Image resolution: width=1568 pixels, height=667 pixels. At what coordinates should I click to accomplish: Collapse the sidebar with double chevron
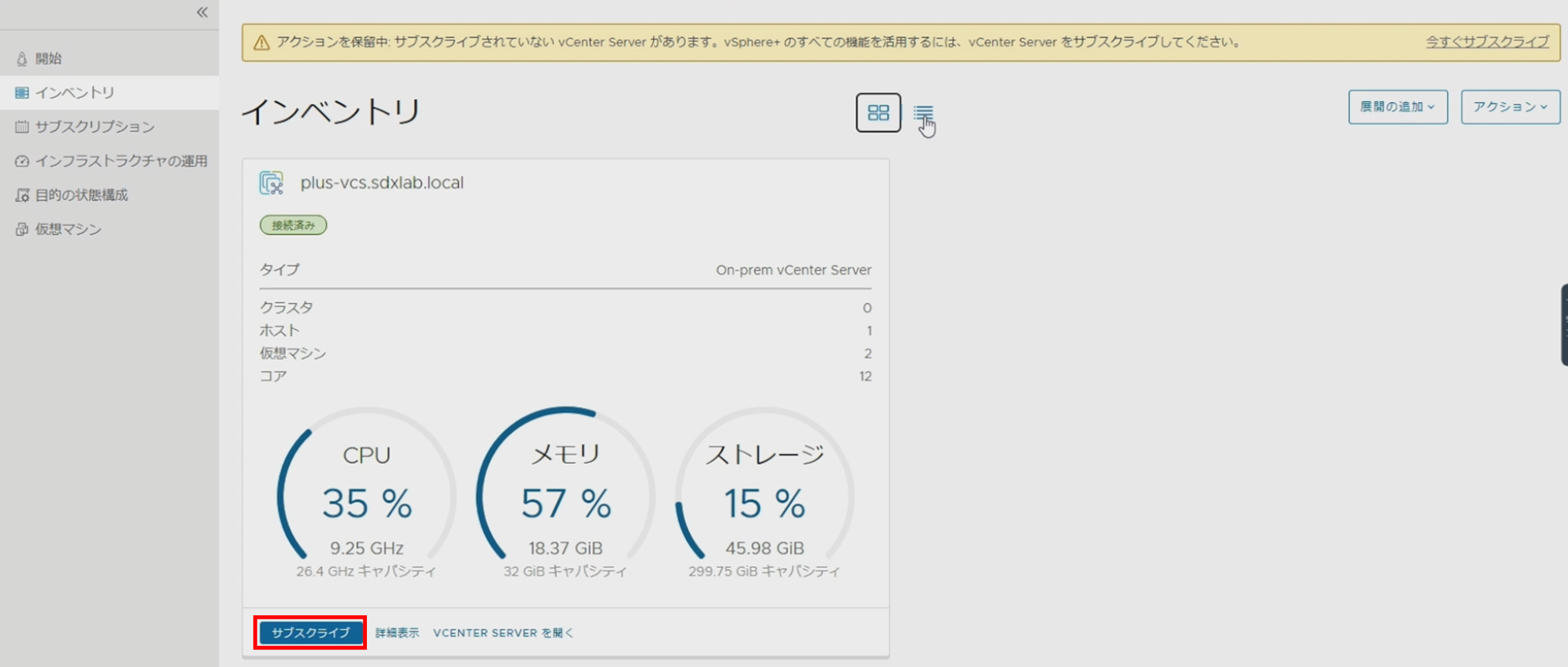click(x=202, y=13)
